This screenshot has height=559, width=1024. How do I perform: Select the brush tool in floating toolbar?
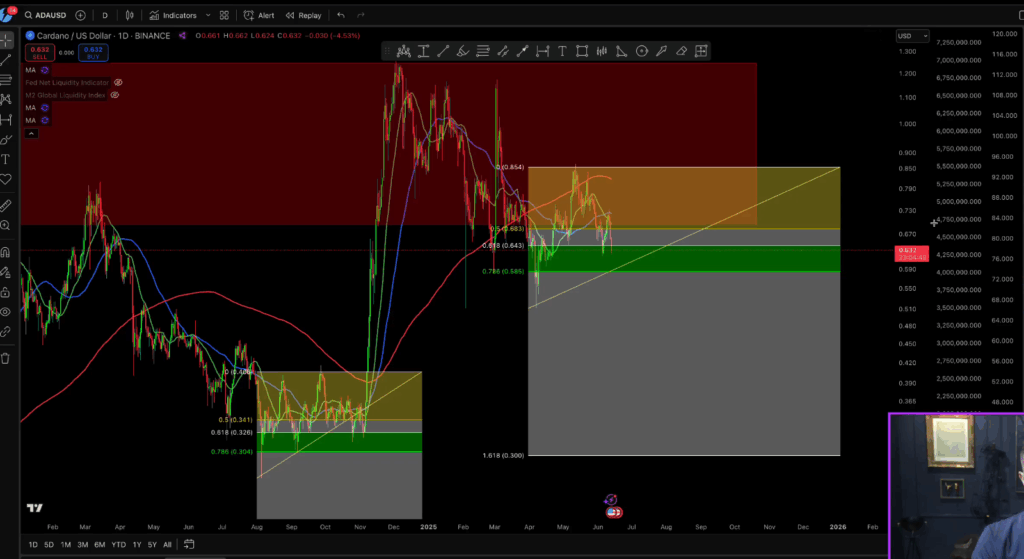pos(462,51)
